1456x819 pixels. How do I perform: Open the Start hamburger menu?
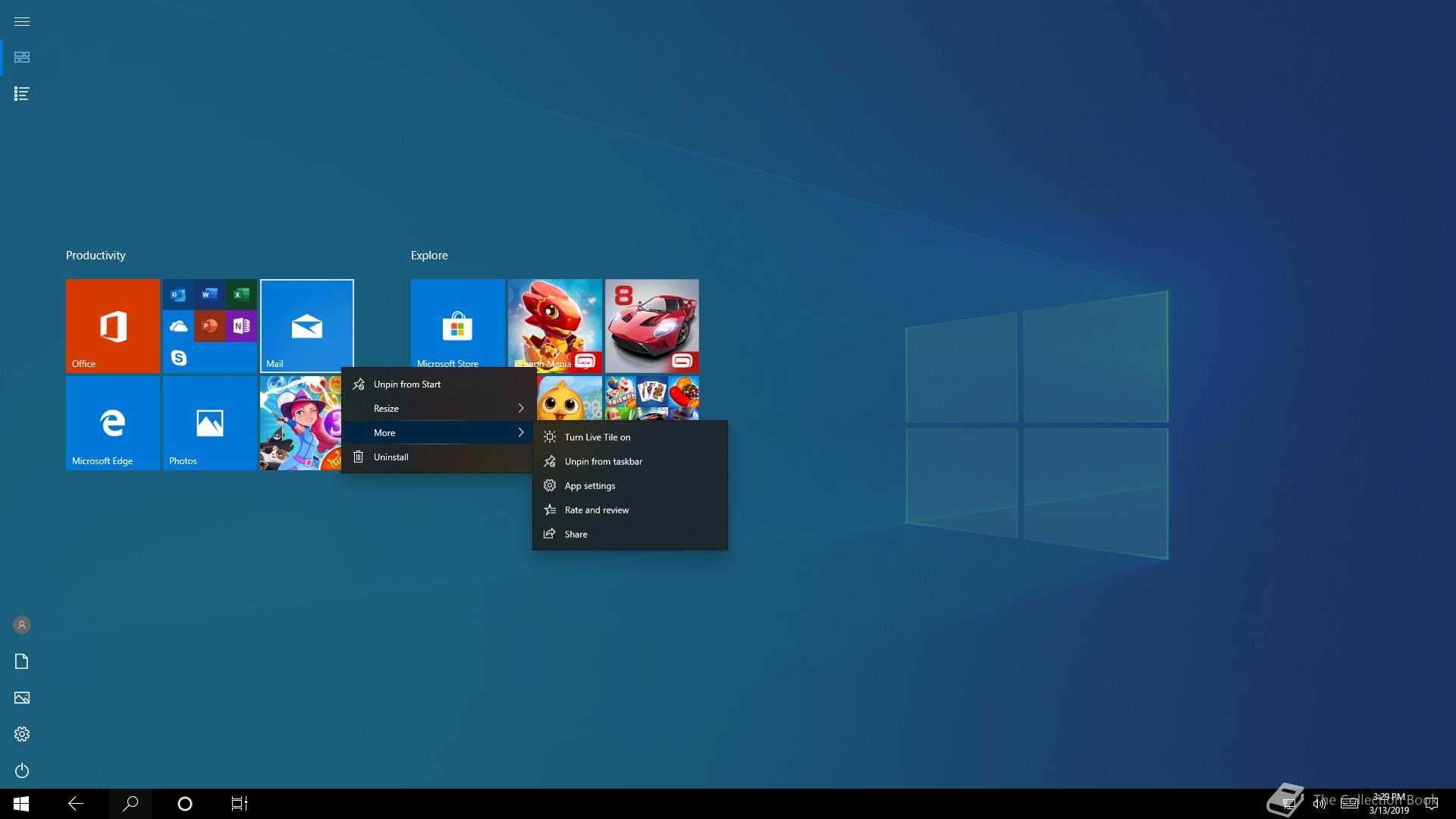click(22, 21)
